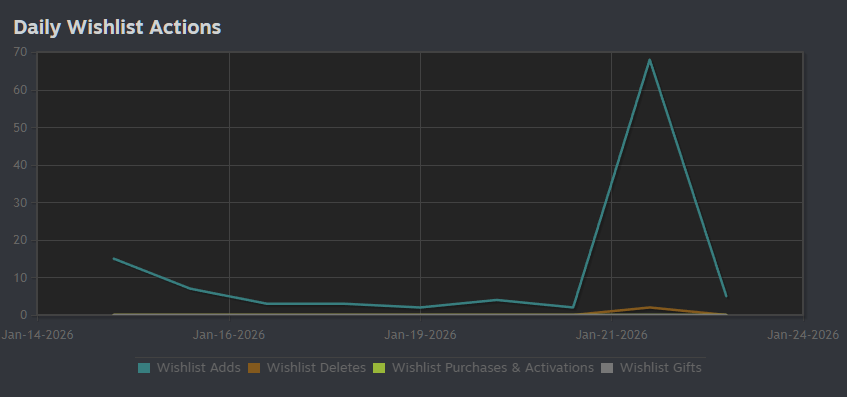Click the Jan-19-2026 axis label
This screenshot has width=847, height=397.
click(420, 335)
